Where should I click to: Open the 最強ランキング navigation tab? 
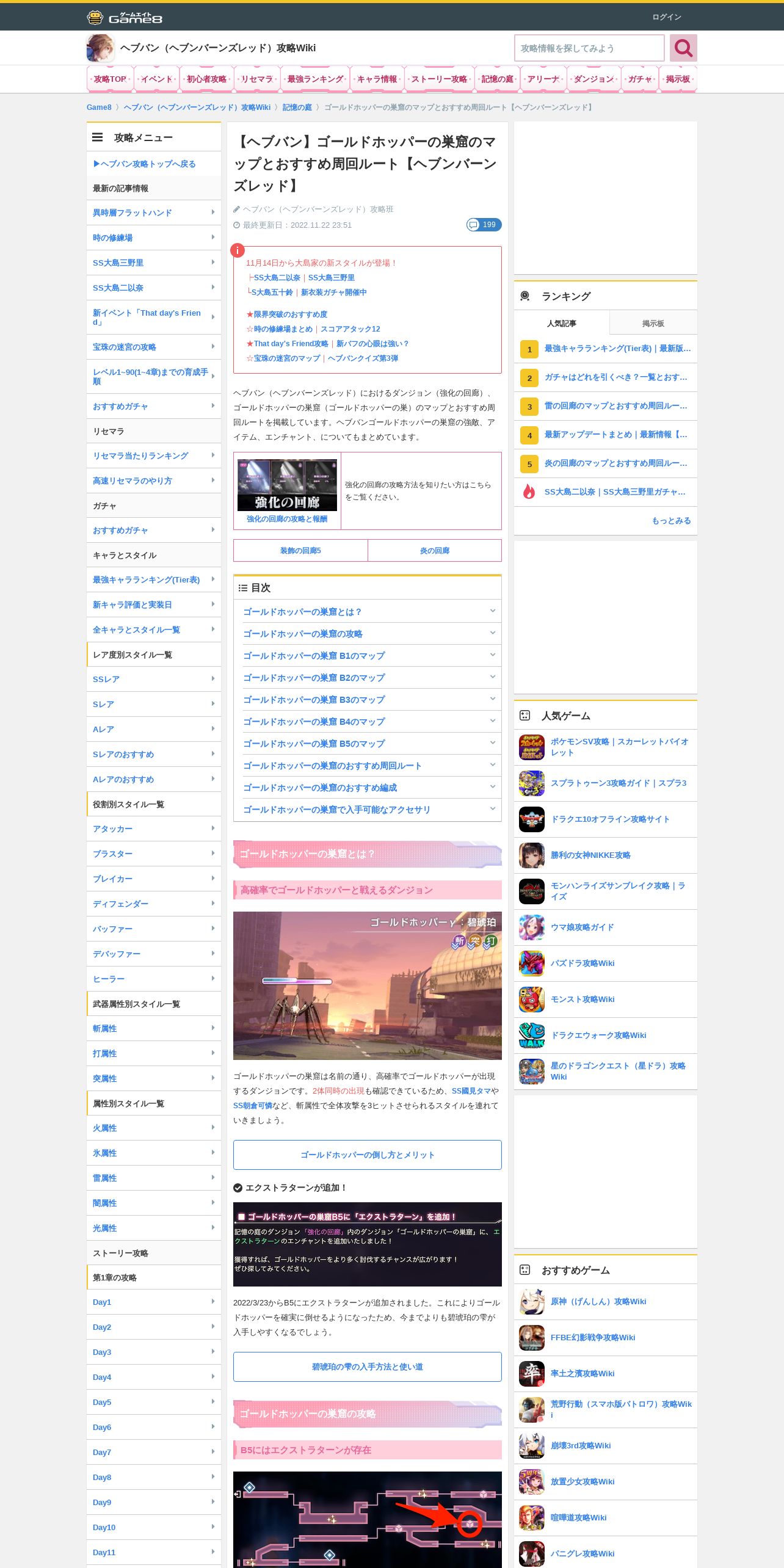315,79
